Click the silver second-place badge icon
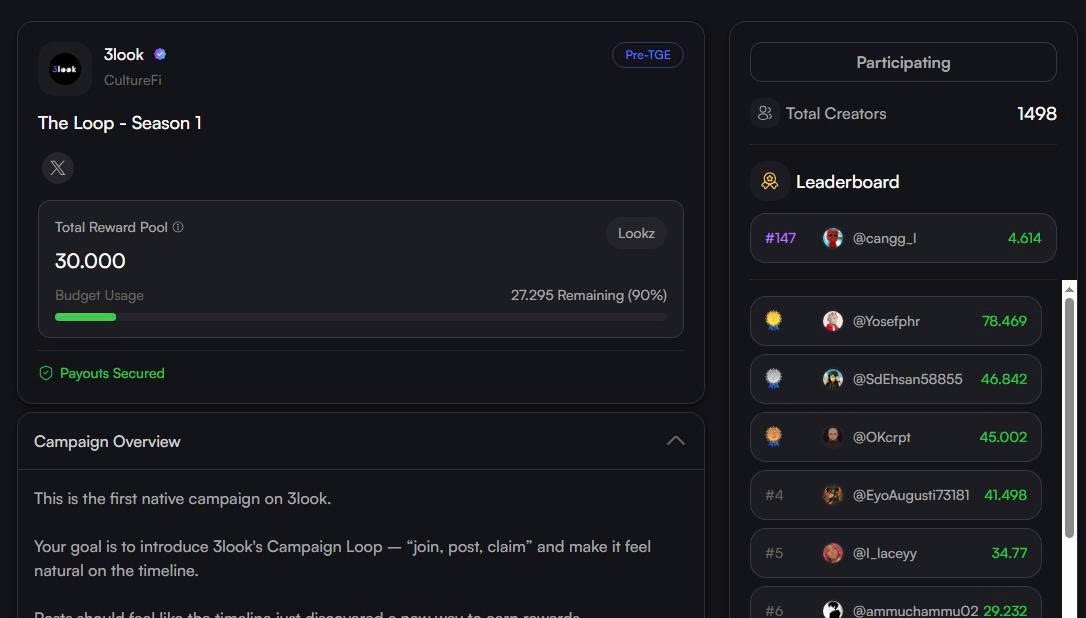 coord(773,379)
